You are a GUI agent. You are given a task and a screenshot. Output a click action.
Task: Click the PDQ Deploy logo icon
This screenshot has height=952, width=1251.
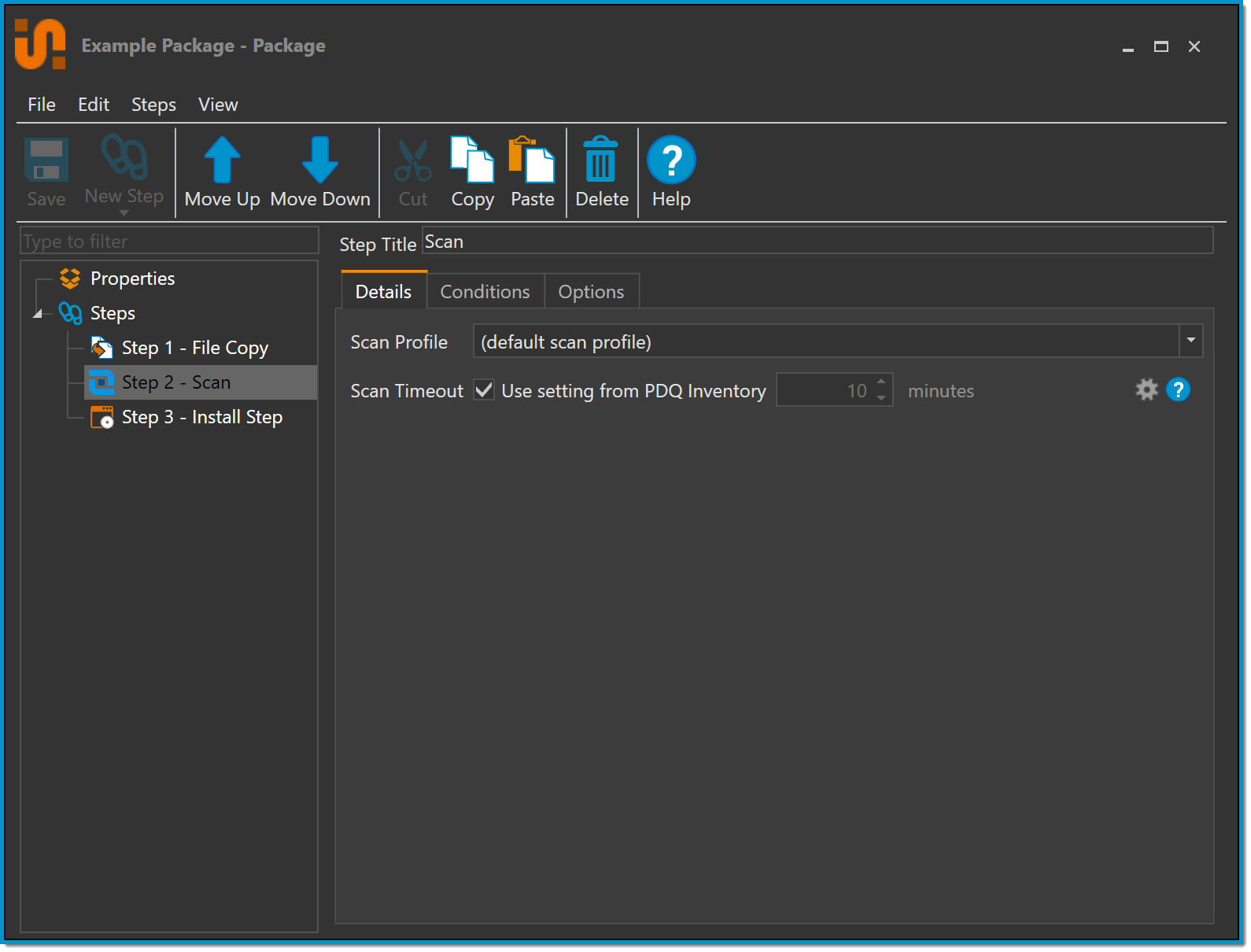click(x=40, y=45)
